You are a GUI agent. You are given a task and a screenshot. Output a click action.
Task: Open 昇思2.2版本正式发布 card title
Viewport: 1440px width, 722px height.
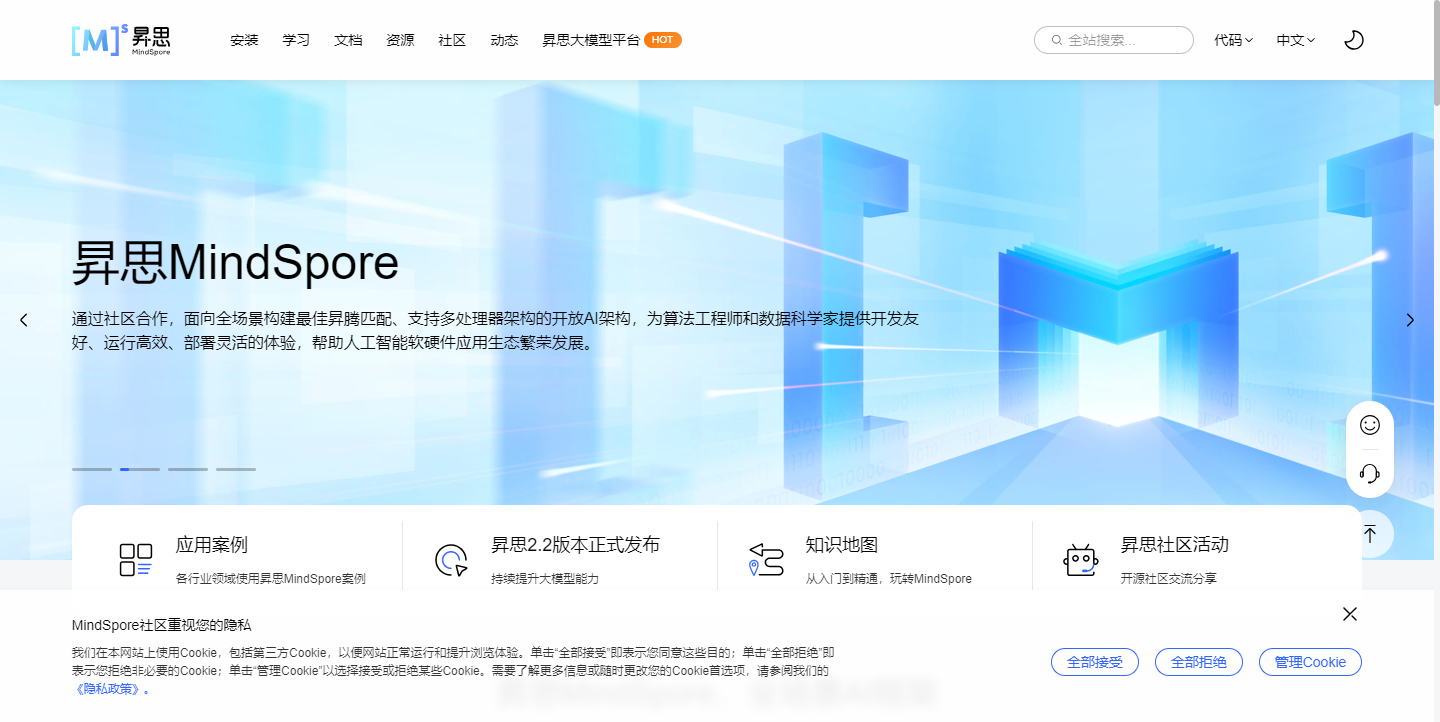pos(575,545)
